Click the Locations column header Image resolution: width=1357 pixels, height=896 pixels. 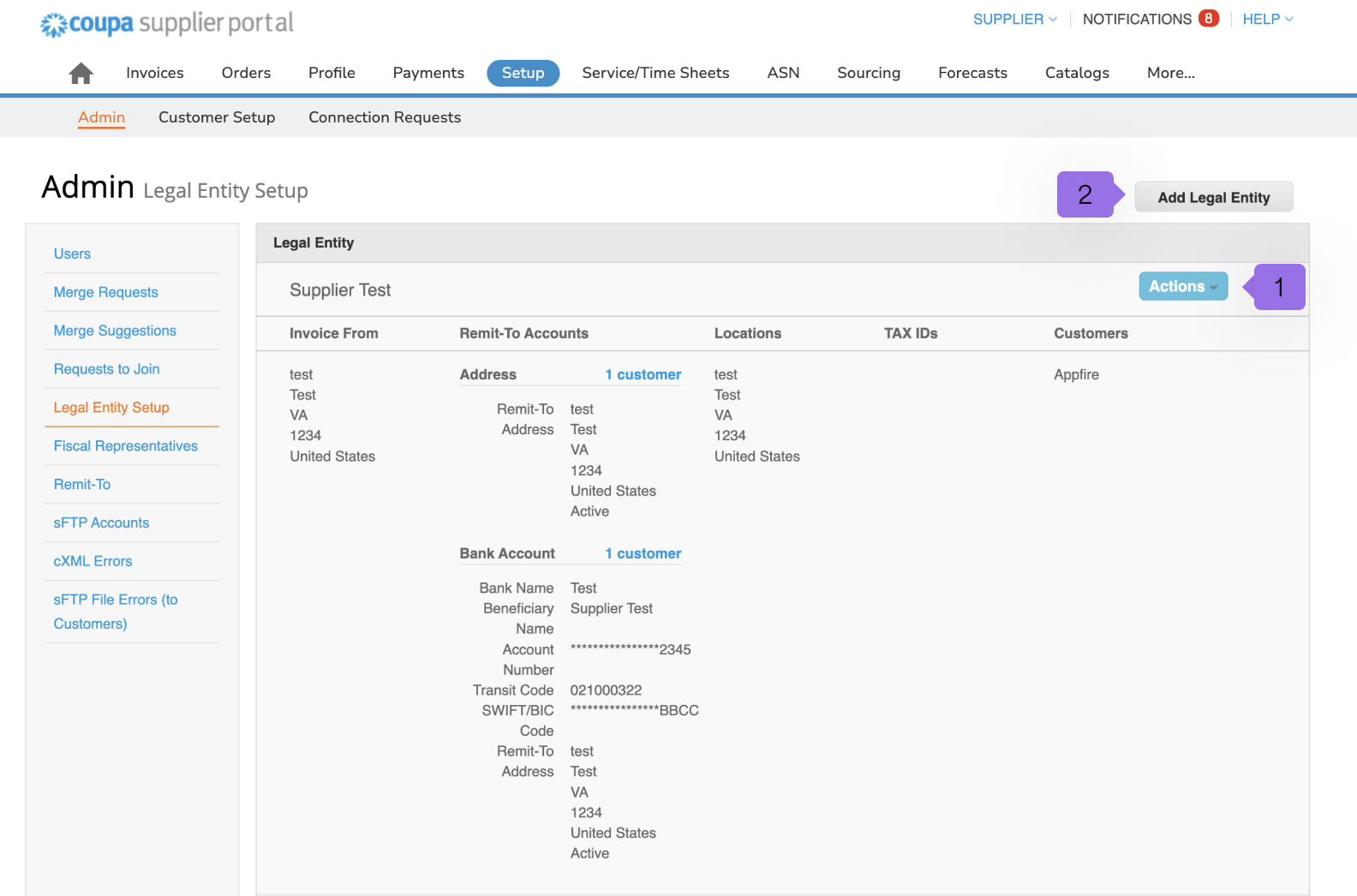tap(747, 333)
